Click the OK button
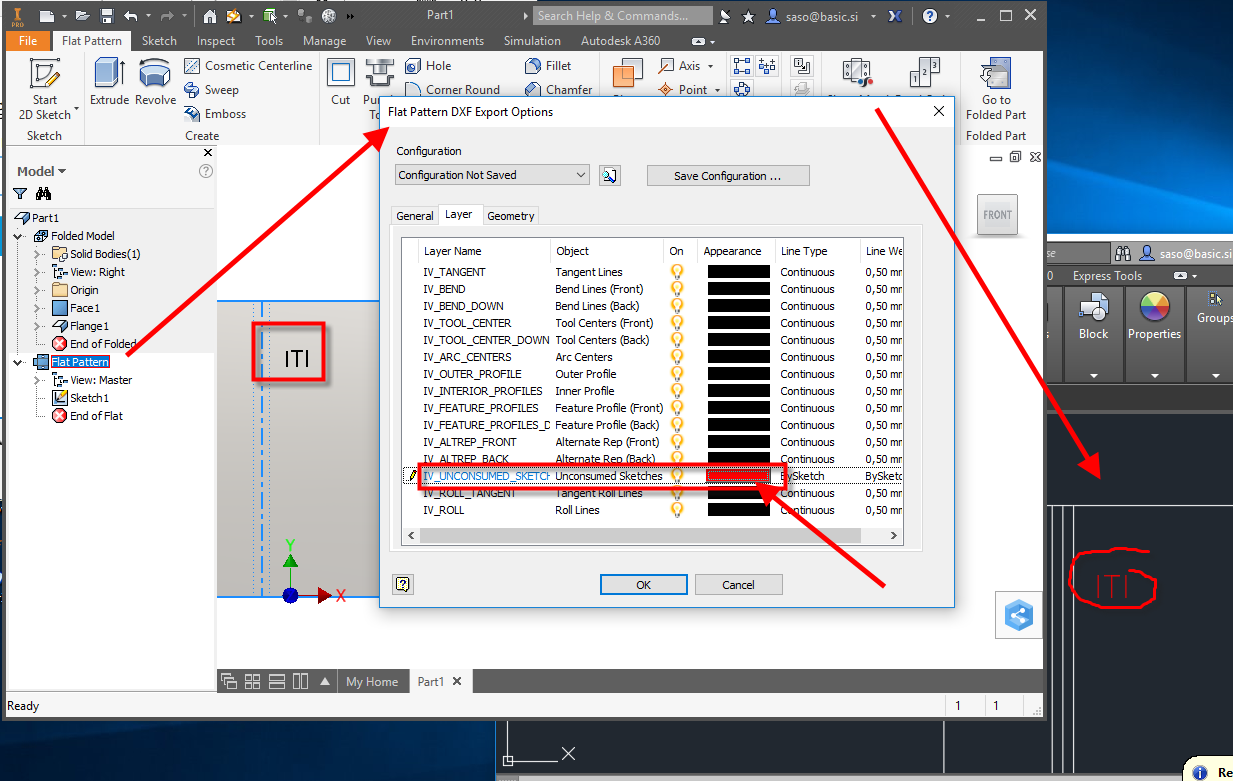The height and width of the screenshot is (781, 1233). click(643, 585)
